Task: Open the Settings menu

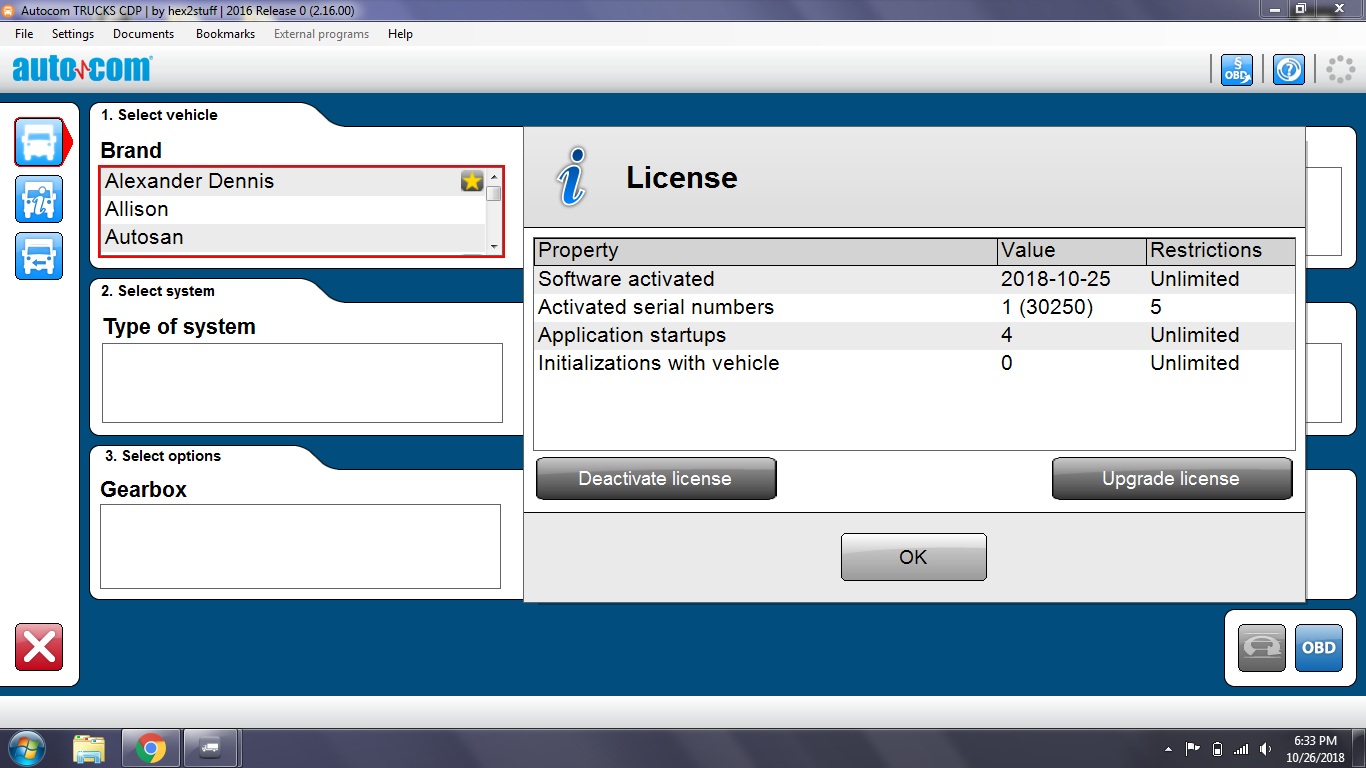Action: pyautogui.click(x=73, y=34)
